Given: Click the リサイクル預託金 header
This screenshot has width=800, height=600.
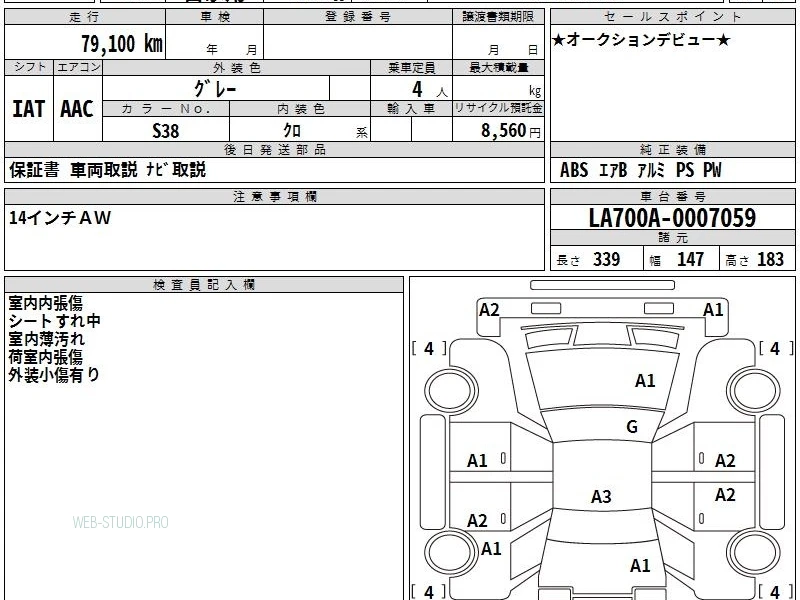Looking at the screenshot, I should pyautogui.click(x=498, y=108).
